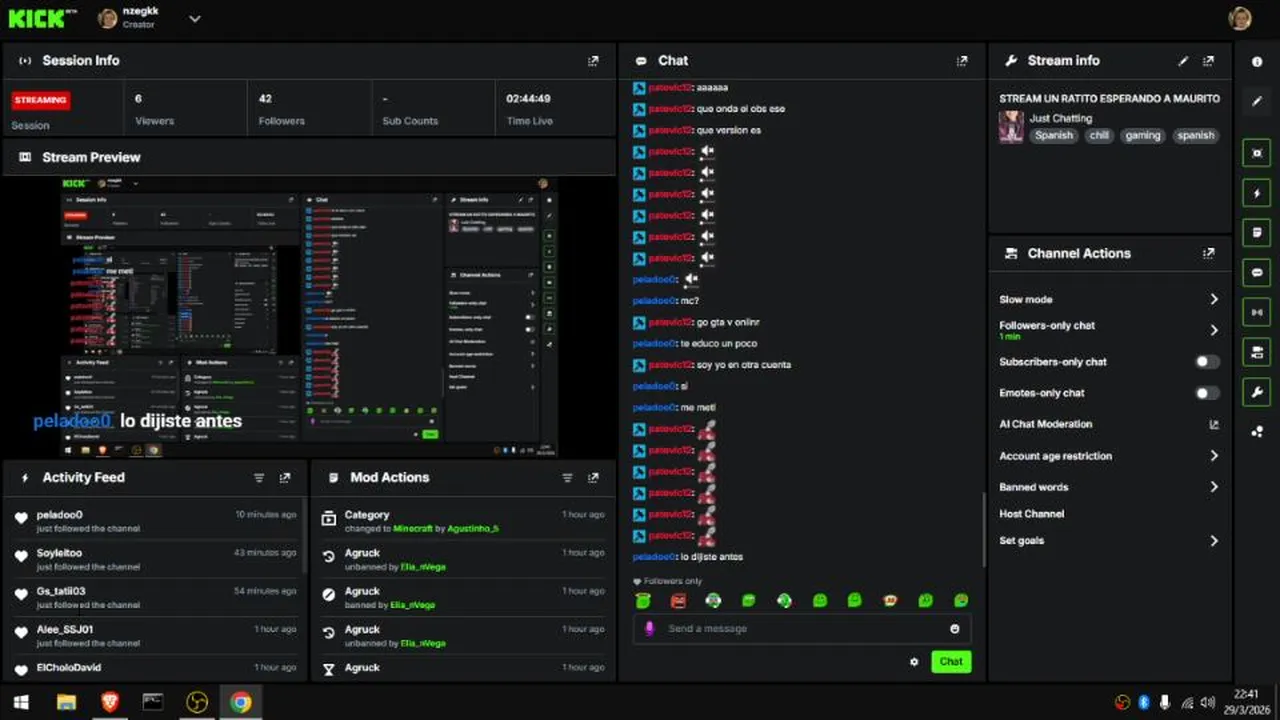This screenshot has height=720, width=1280.
Task: Click the chill tag chip
Action: [1099, 135]
